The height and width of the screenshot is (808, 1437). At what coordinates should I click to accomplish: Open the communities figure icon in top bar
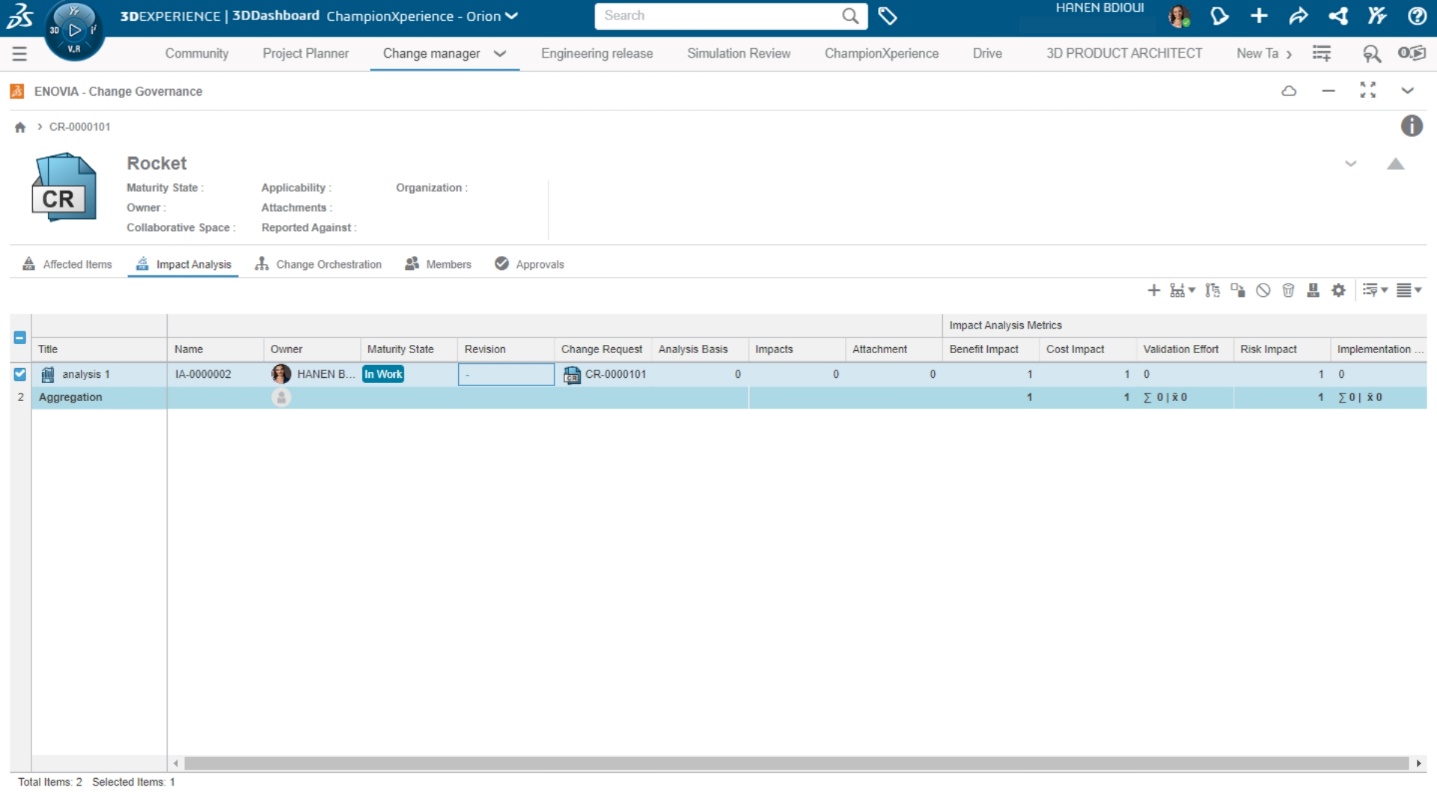(1377, 16)
